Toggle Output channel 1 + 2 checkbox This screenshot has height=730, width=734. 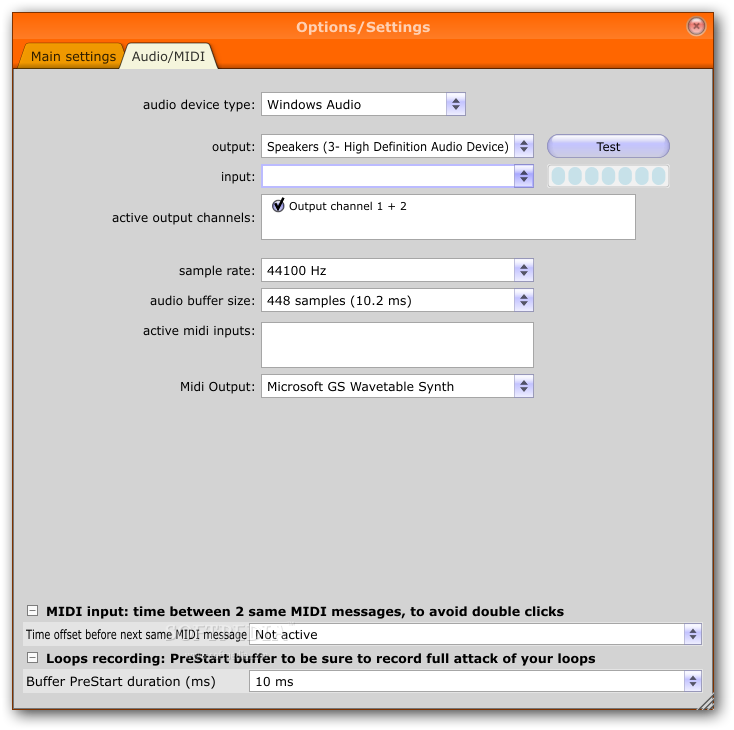pyautogui.click(x=279, y=205)
